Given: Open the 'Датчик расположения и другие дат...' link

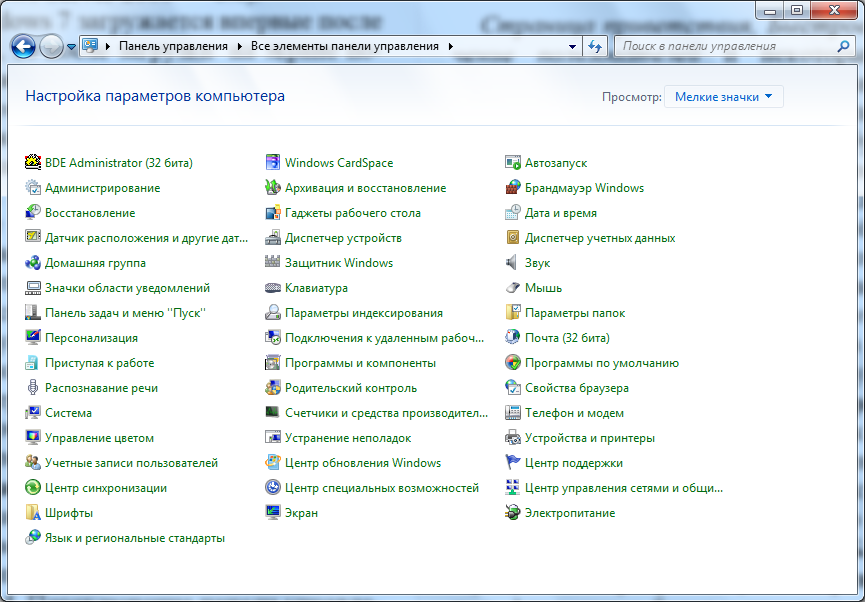Looking at the screenshot, I should [146, 238].
